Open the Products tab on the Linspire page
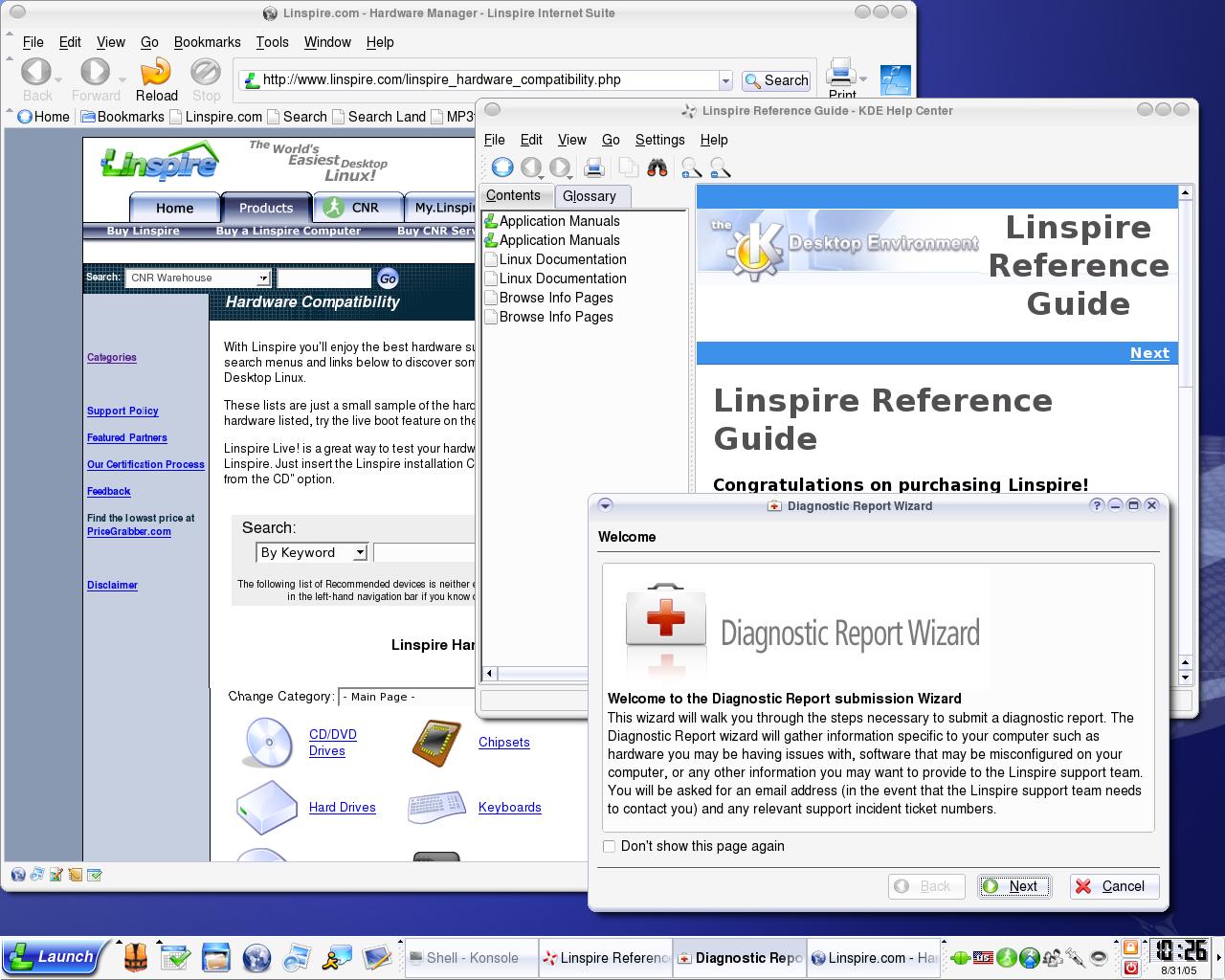 click(x=266, y=208)
